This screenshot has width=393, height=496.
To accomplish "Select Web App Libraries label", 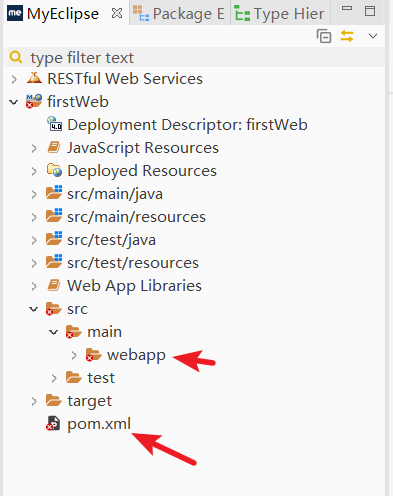I will pos(135,286).
